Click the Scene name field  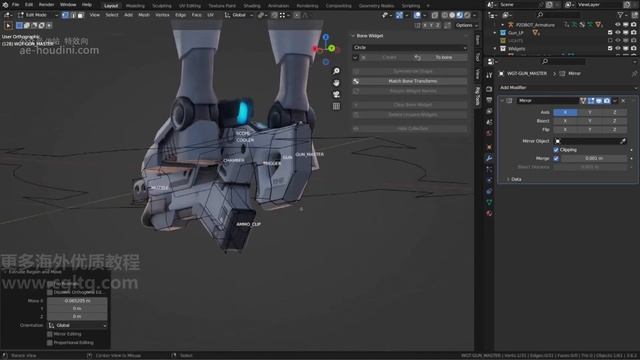coord(519,5)
